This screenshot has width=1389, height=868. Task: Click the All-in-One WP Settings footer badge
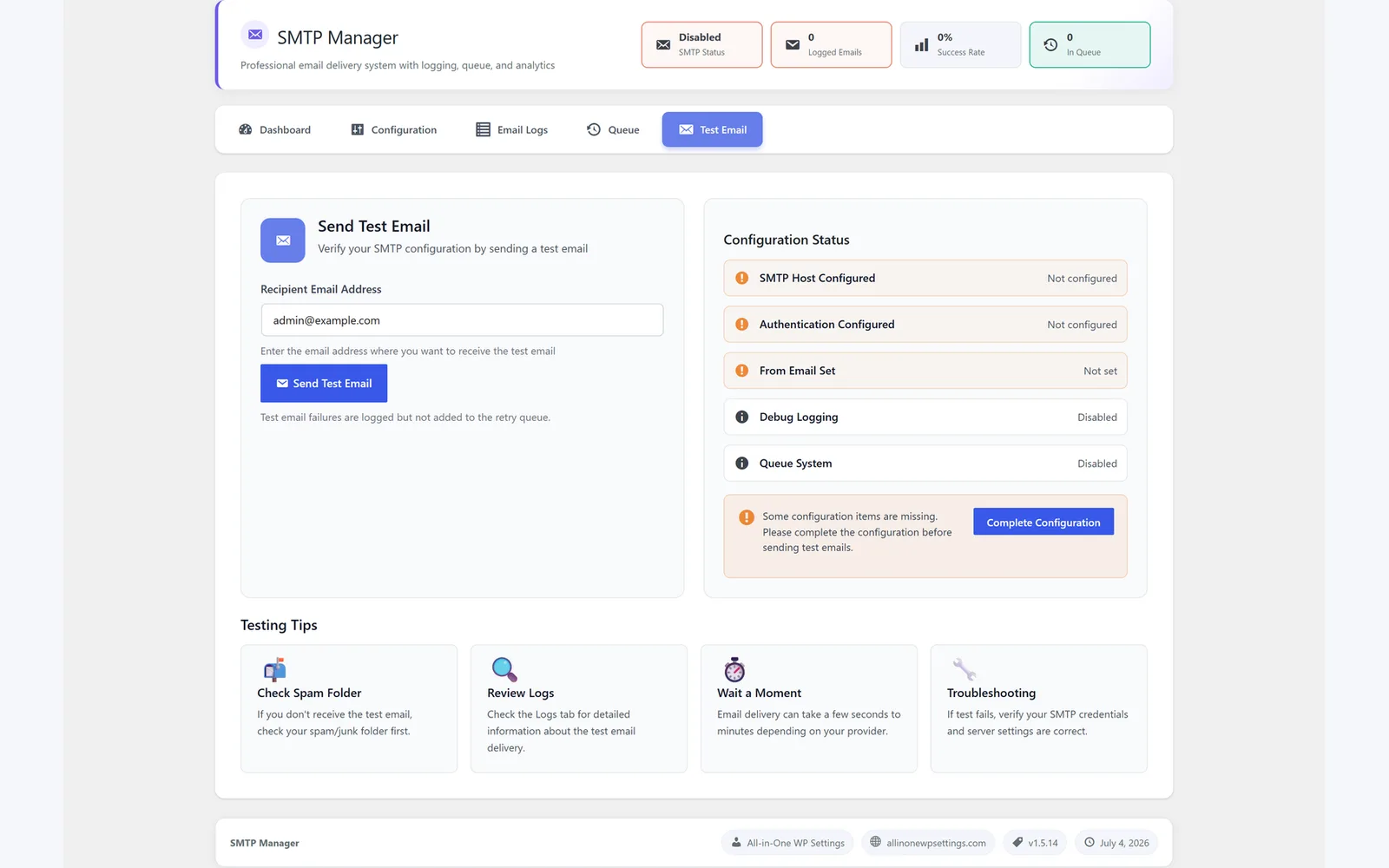tap(787, 843)
